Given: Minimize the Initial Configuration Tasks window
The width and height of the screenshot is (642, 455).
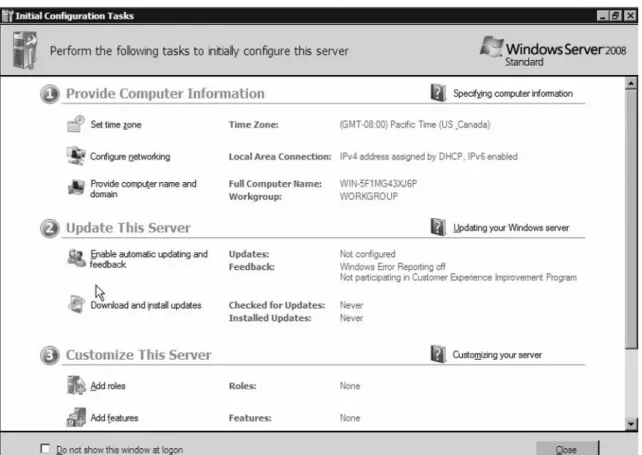Looking at the screenshot, I should 602,16.
